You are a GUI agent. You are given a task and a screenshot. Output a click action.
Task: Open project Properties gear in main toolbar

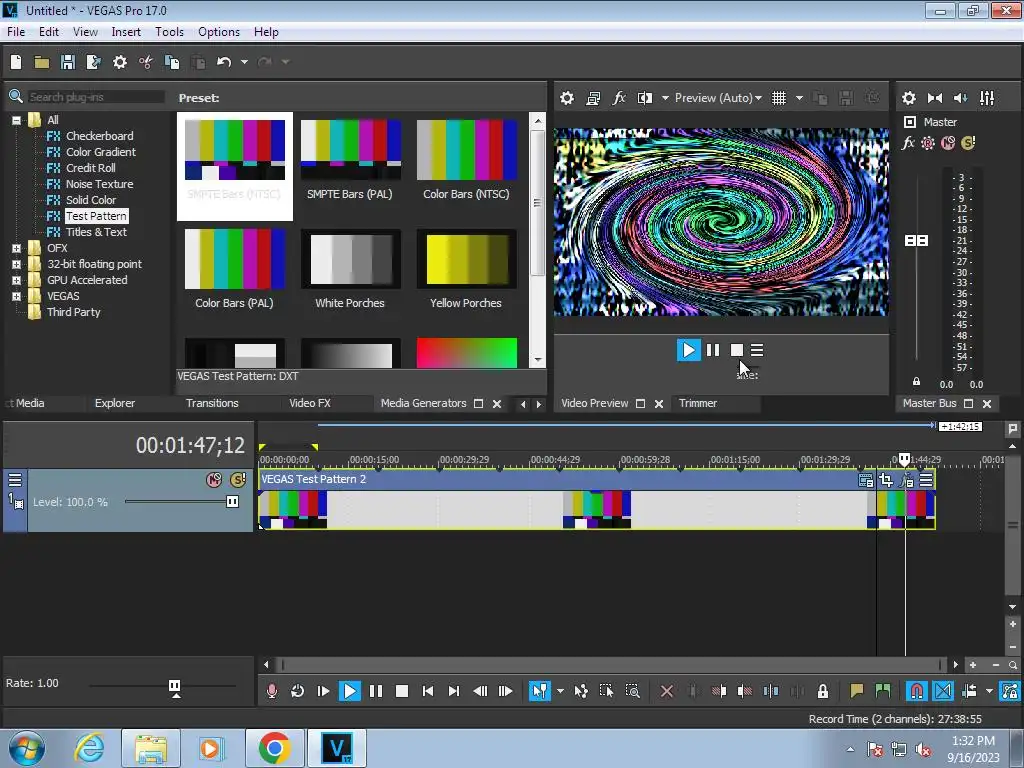(x=120, y=62)
